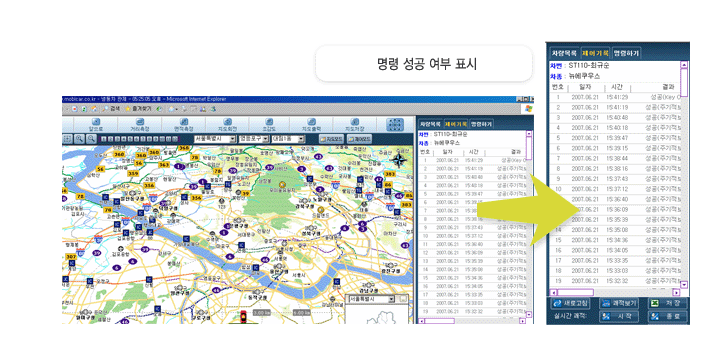Click the enlarged panel's vertical scrollbar down arrow
The image size is (720, 360).
click(684, 285)
